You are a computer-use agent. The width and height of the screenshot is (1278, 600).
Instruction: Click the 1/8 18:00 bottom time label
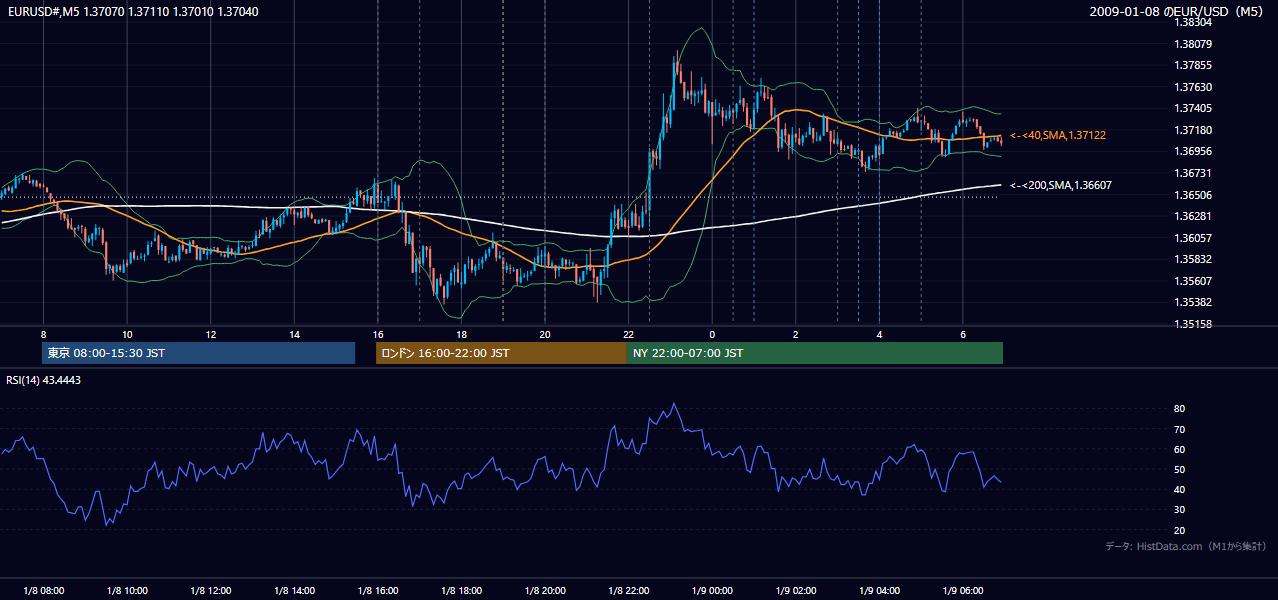(x=461, y=591)
